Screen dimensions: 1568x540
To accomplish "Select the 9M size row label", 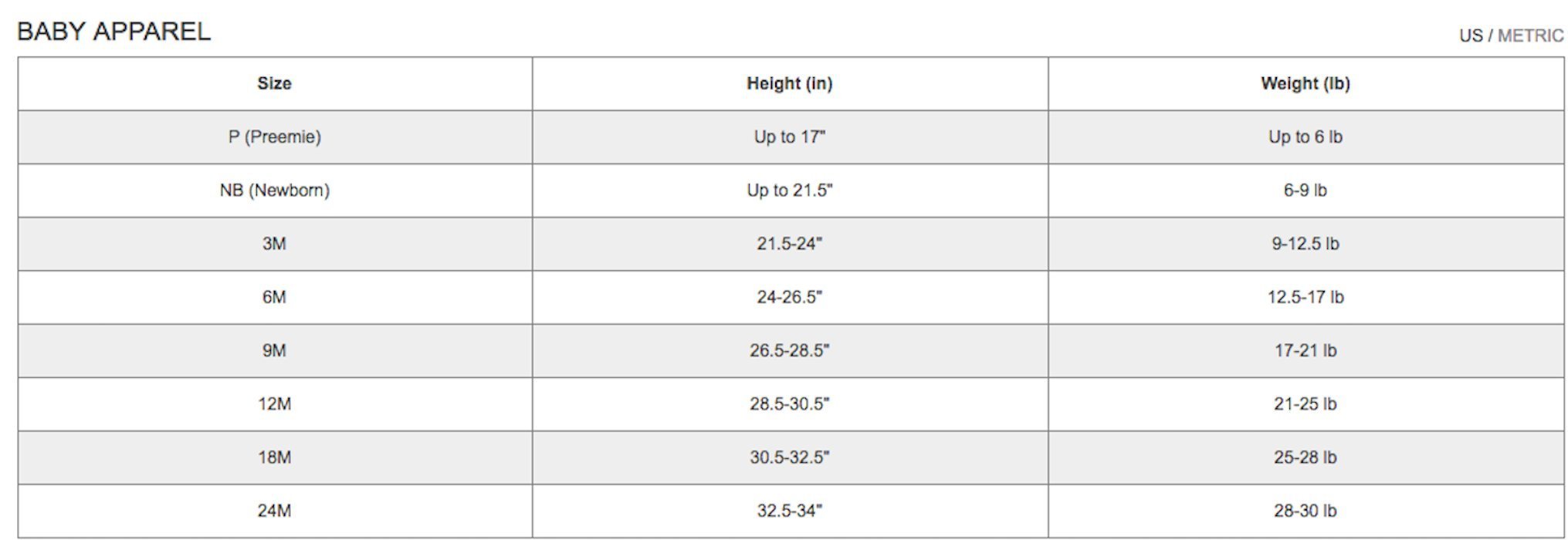I will click(274, 350).
